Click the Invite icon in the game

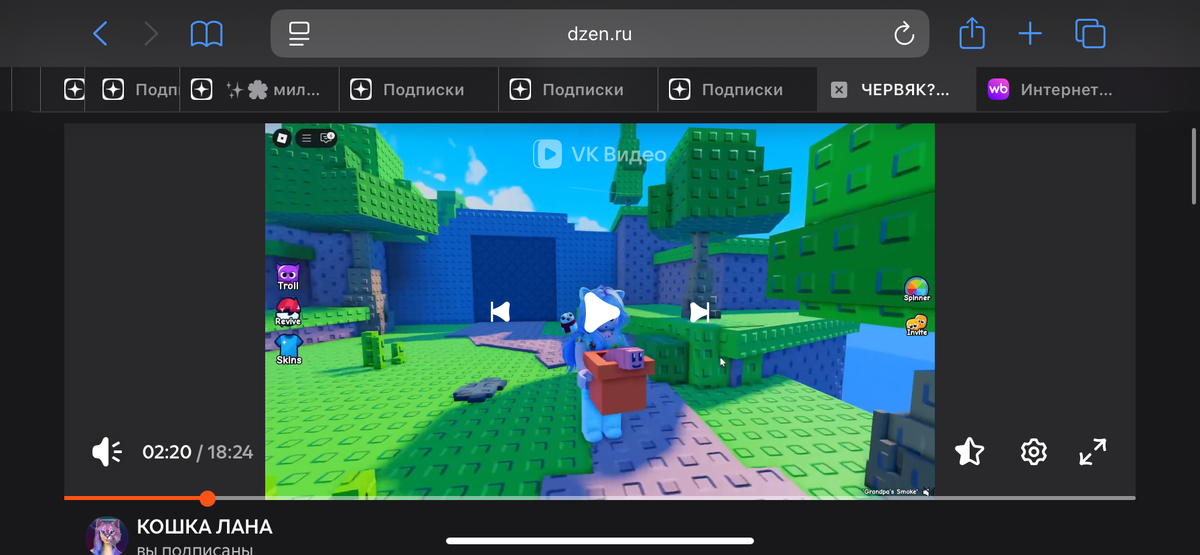tap(917, 325)
